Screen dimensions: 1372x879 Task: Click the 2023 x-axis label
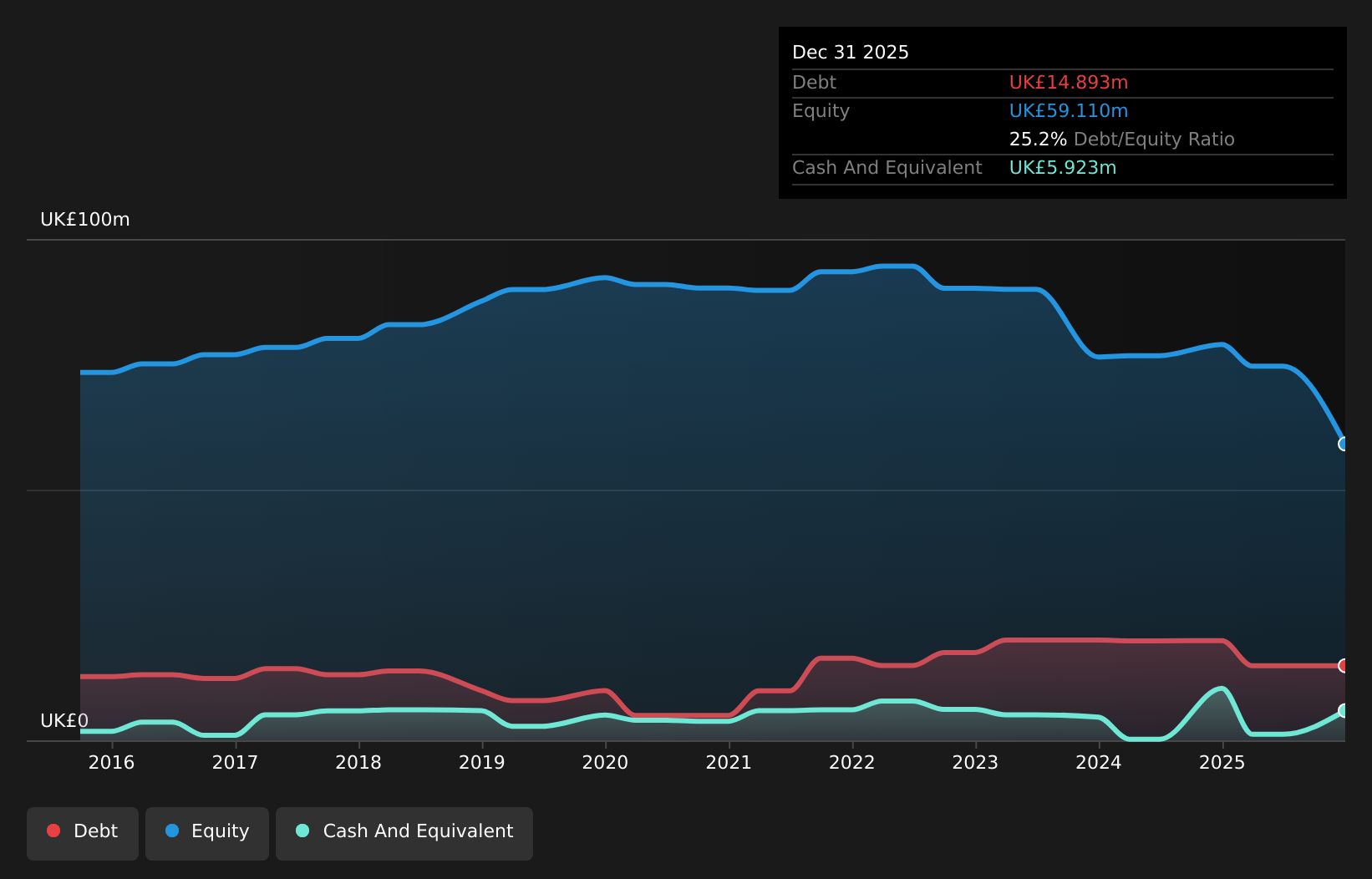(x=975, y=762)
